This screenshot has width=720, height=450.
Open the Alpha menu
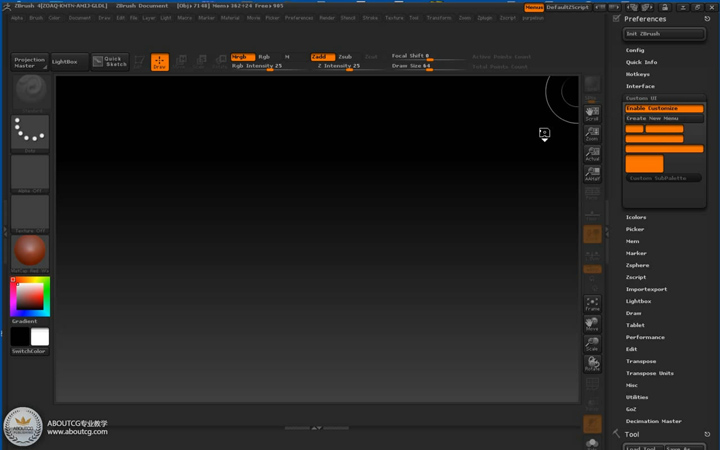point(17,18)
